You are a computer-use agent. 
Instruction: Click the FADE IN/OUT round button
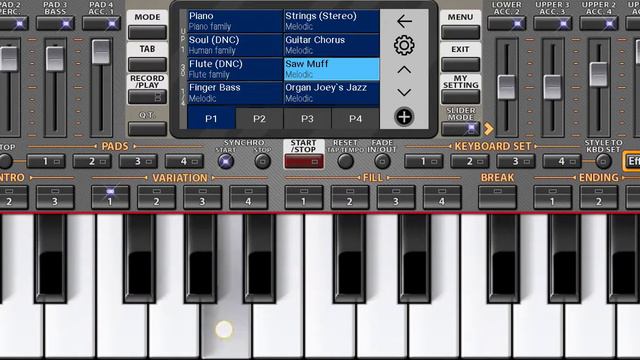click(x=382, y=162)
